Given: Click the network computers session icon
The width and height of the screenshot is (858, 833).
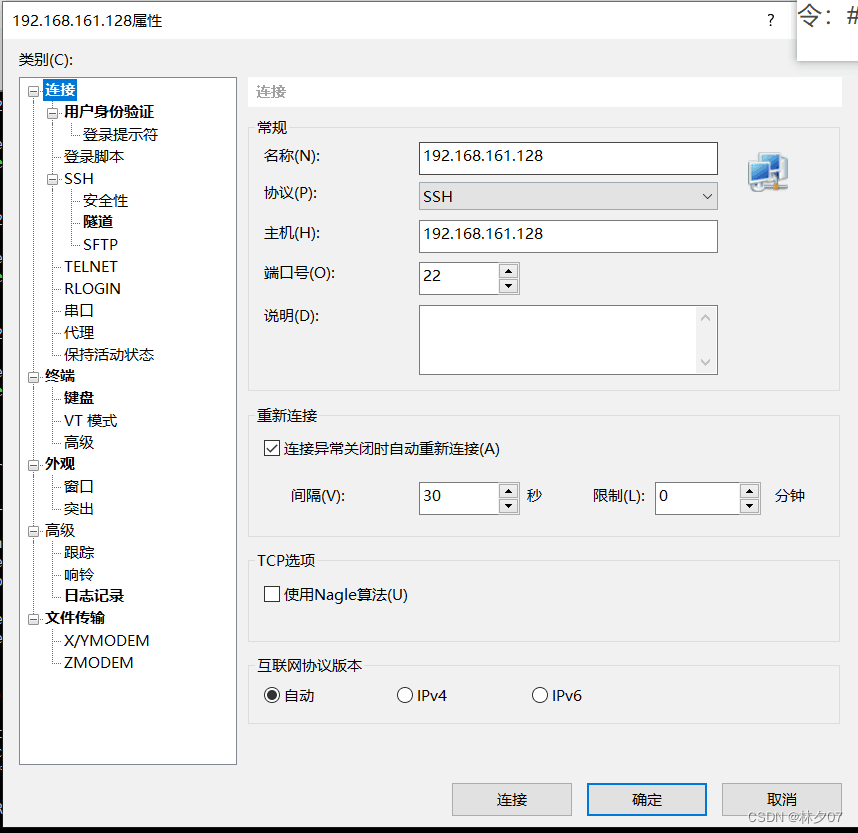Looking at the screenshot, I should tap(768, 172).
